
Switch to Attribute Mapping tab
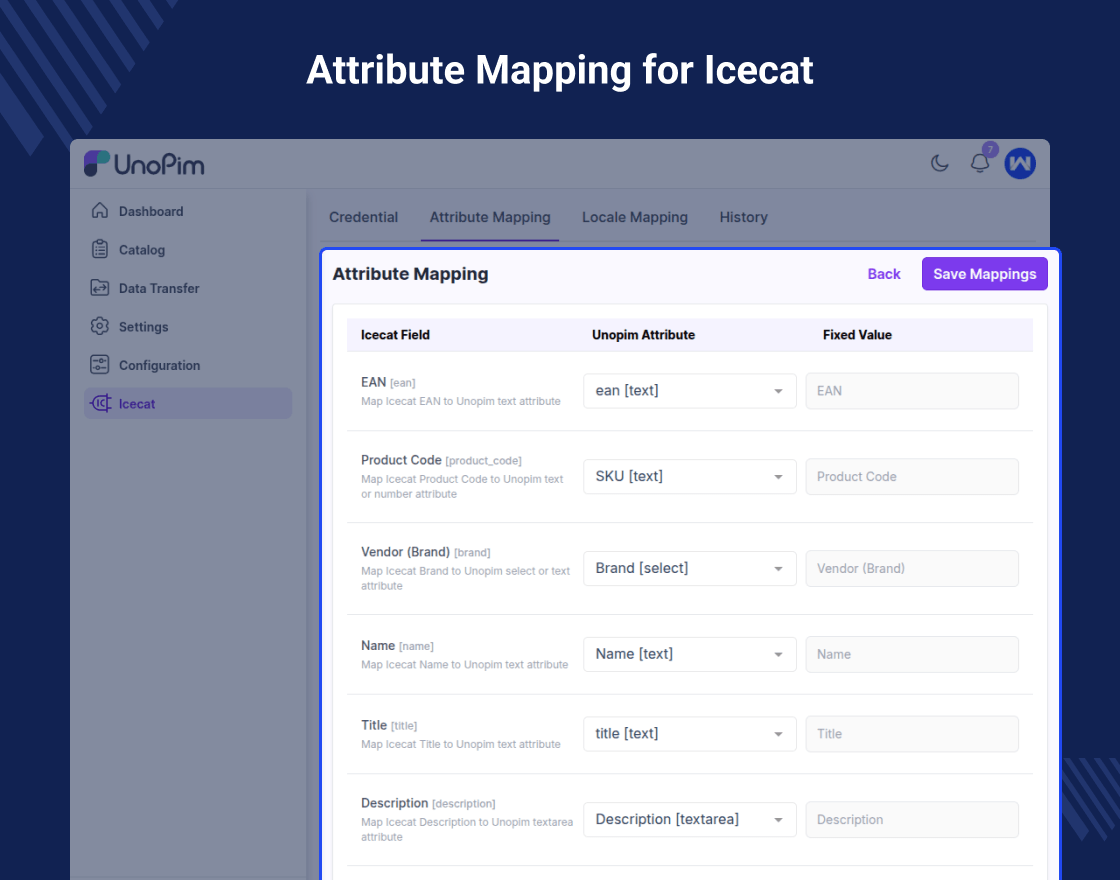click(x=490, y=217)
